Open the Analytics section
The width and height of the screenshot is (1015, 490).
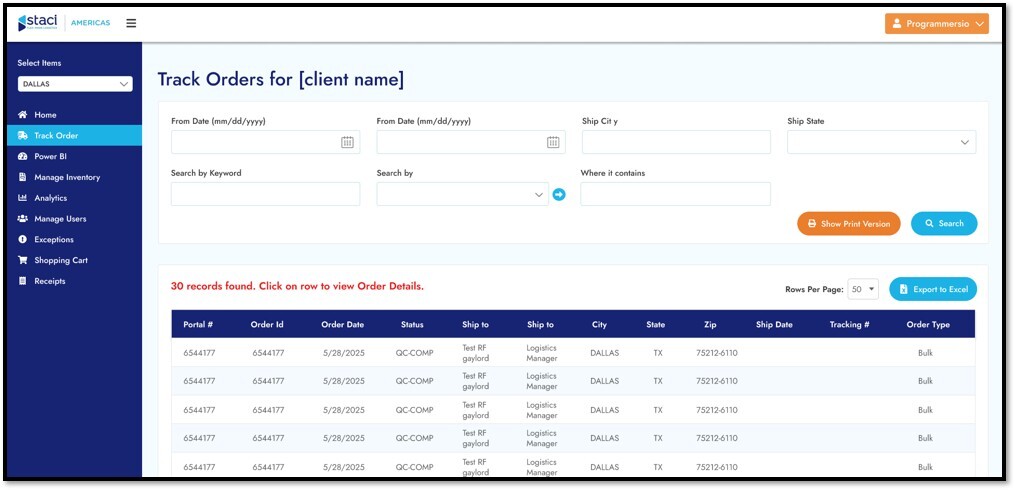[50, 198]
